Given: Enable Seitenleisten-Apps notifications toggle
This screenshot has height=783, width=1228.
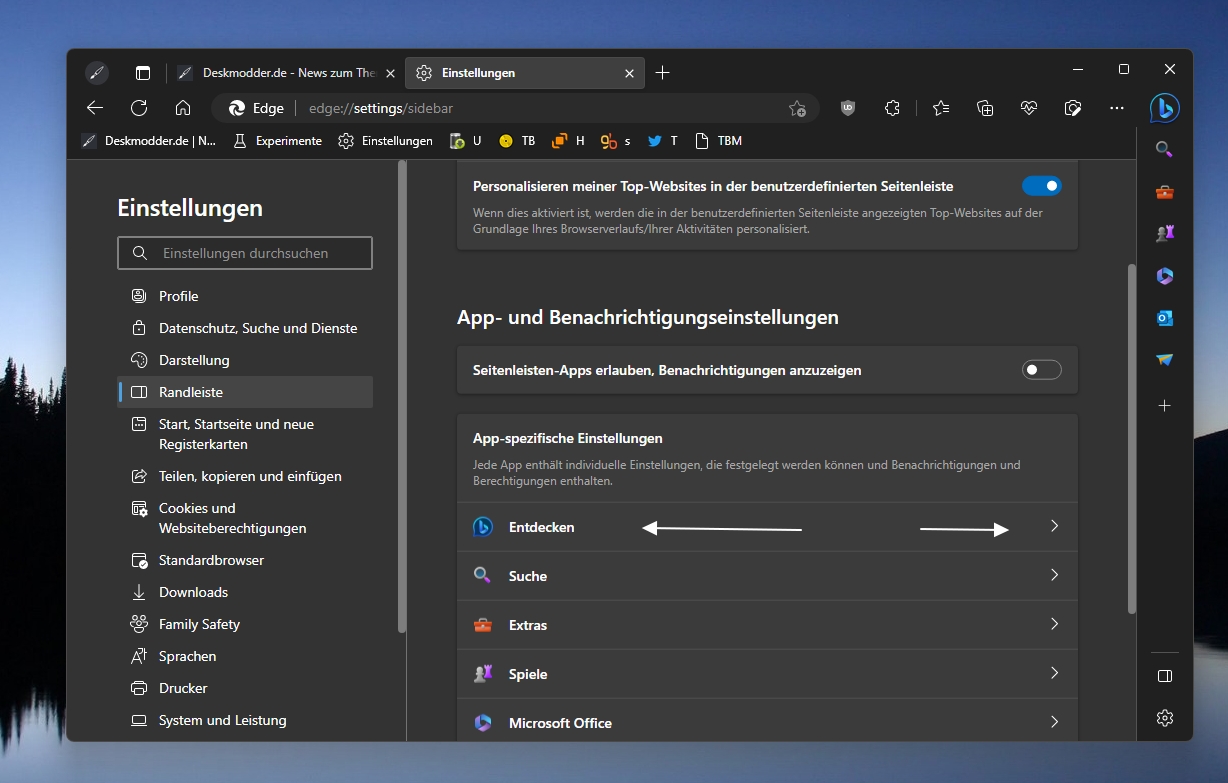Looking at the screenshot, I should tap(1041, 370).
